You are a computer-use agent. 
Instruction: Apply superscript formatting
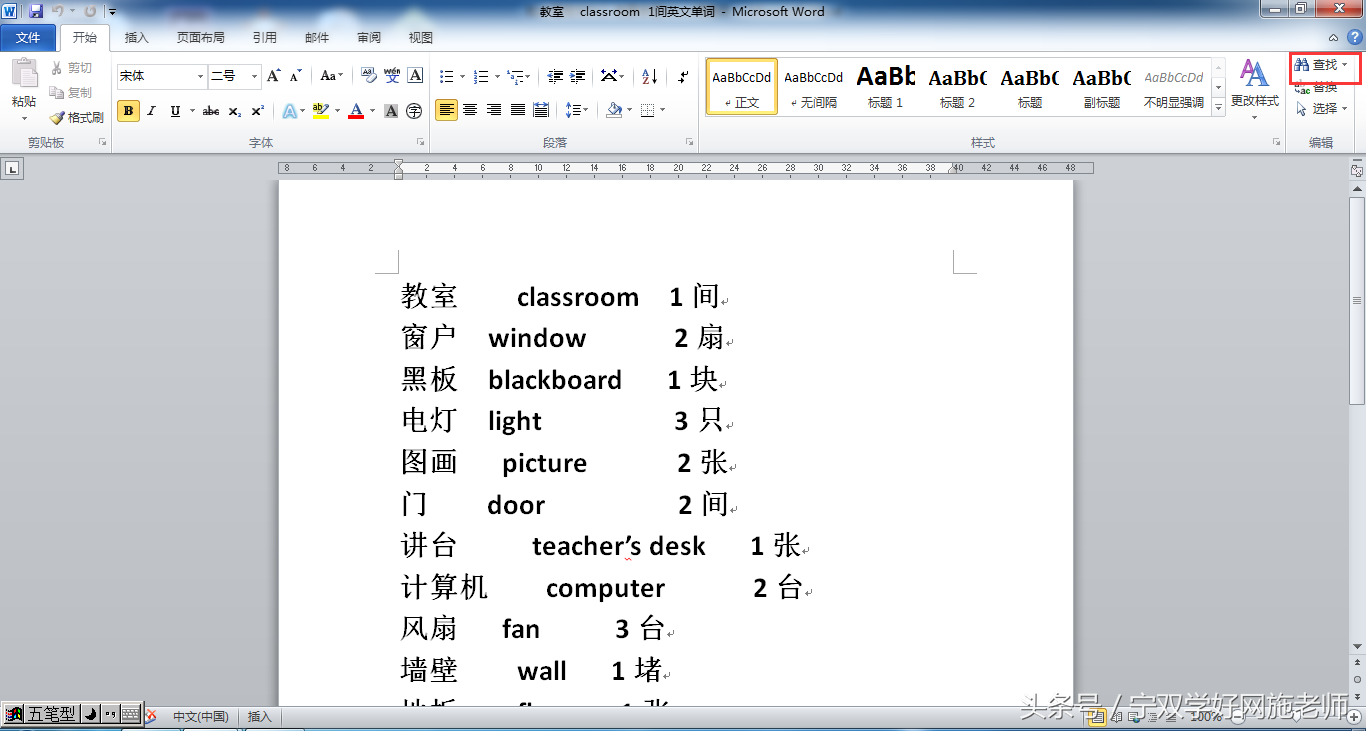[257, 111]
